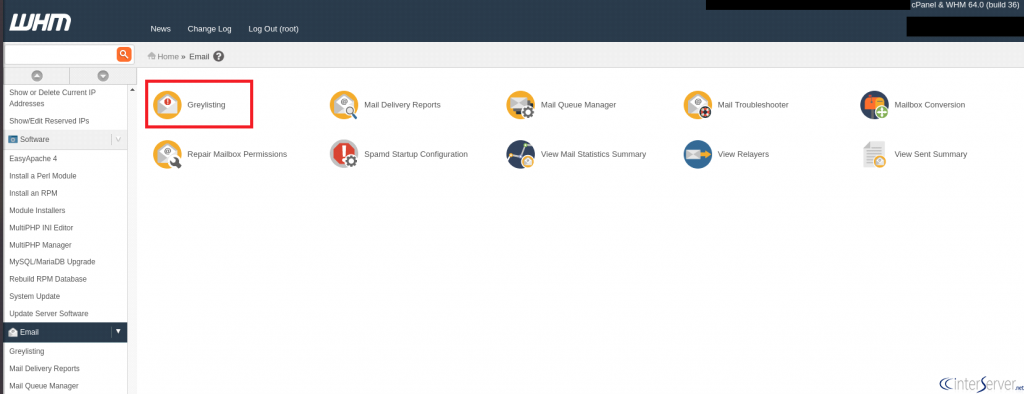Select Show or Delete Current IP Addresses

[x=52, y=98]
